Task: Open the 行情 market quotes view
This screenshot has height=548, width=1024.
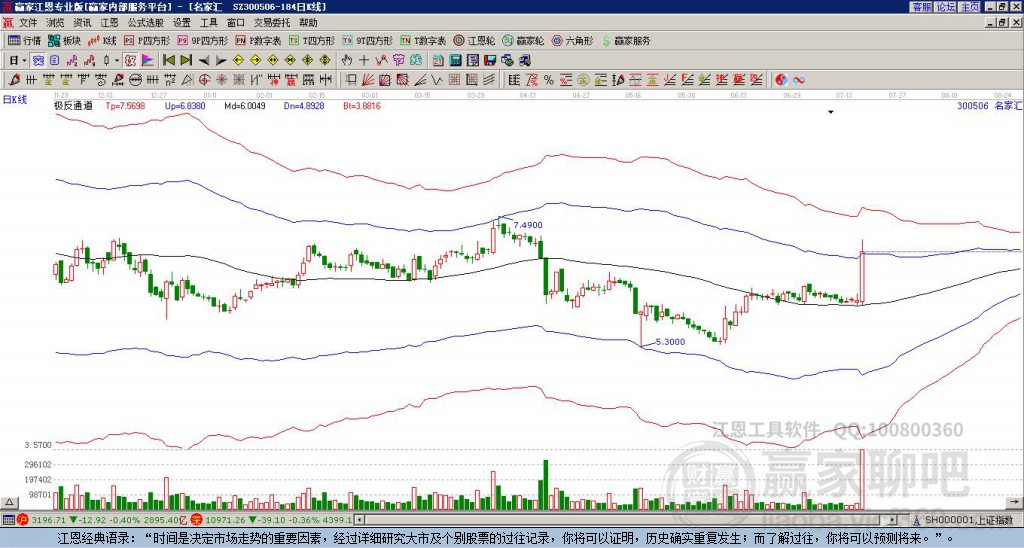Action: coord(24,40)
